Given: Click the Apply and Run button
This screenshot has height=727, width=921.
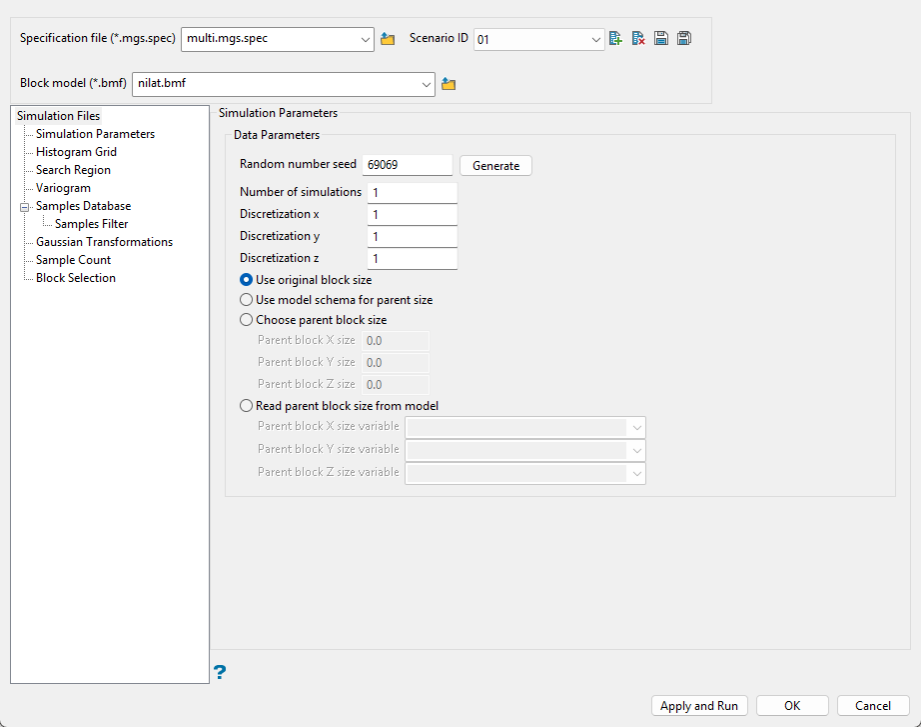Looking at the screenshot, I should (x=699, y=705).
